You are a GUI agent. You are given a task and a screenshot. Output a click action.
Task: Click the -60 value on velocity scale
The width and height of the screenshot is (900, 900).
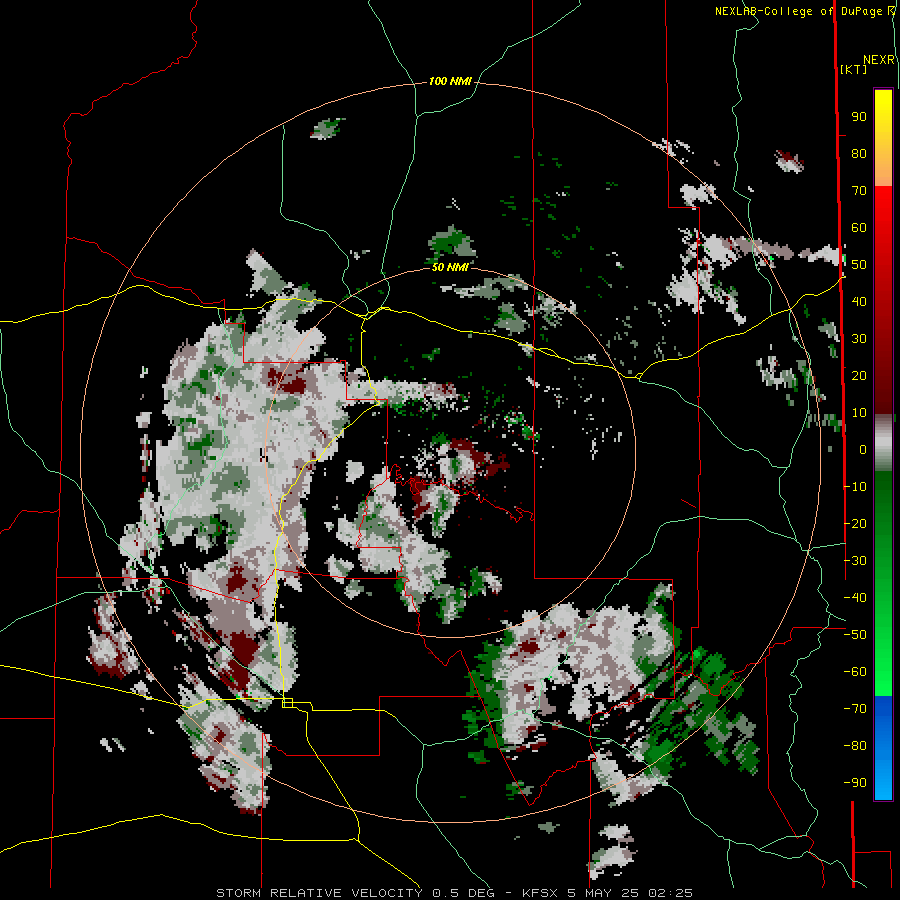855,672
